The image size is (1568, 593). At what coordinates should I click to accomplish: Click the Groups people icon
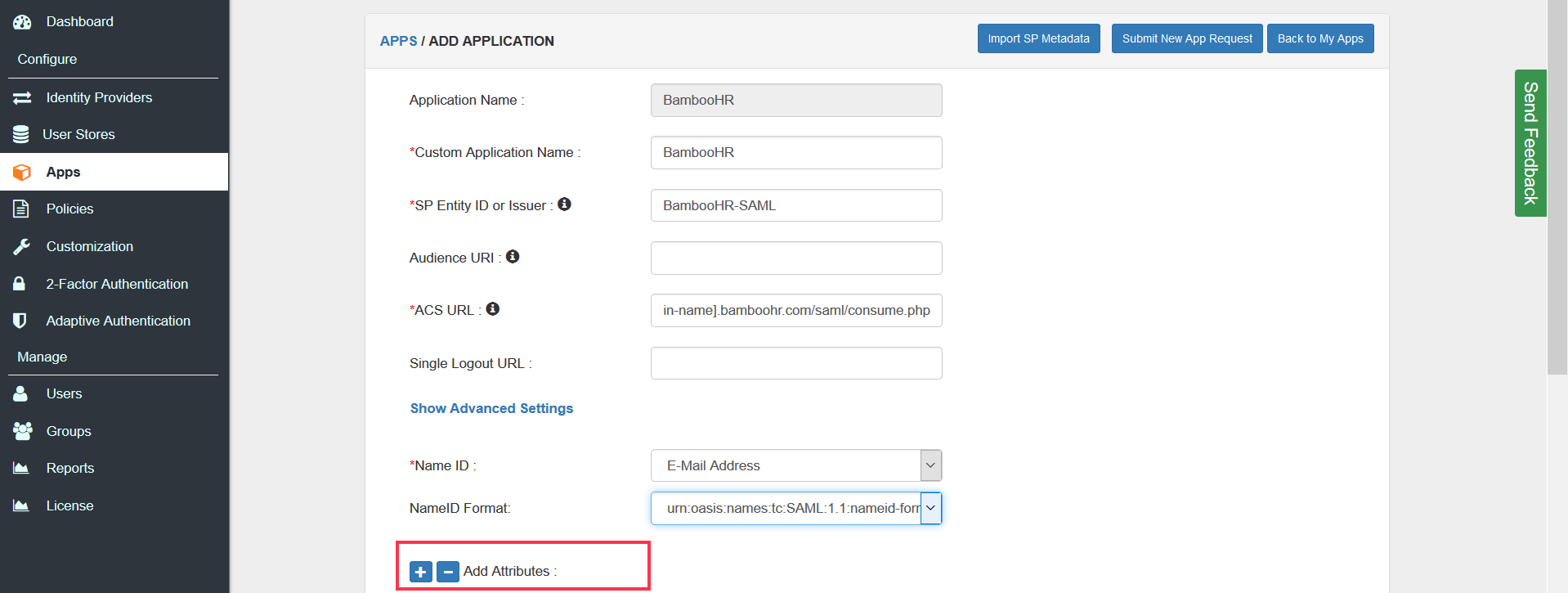[23, 431]
